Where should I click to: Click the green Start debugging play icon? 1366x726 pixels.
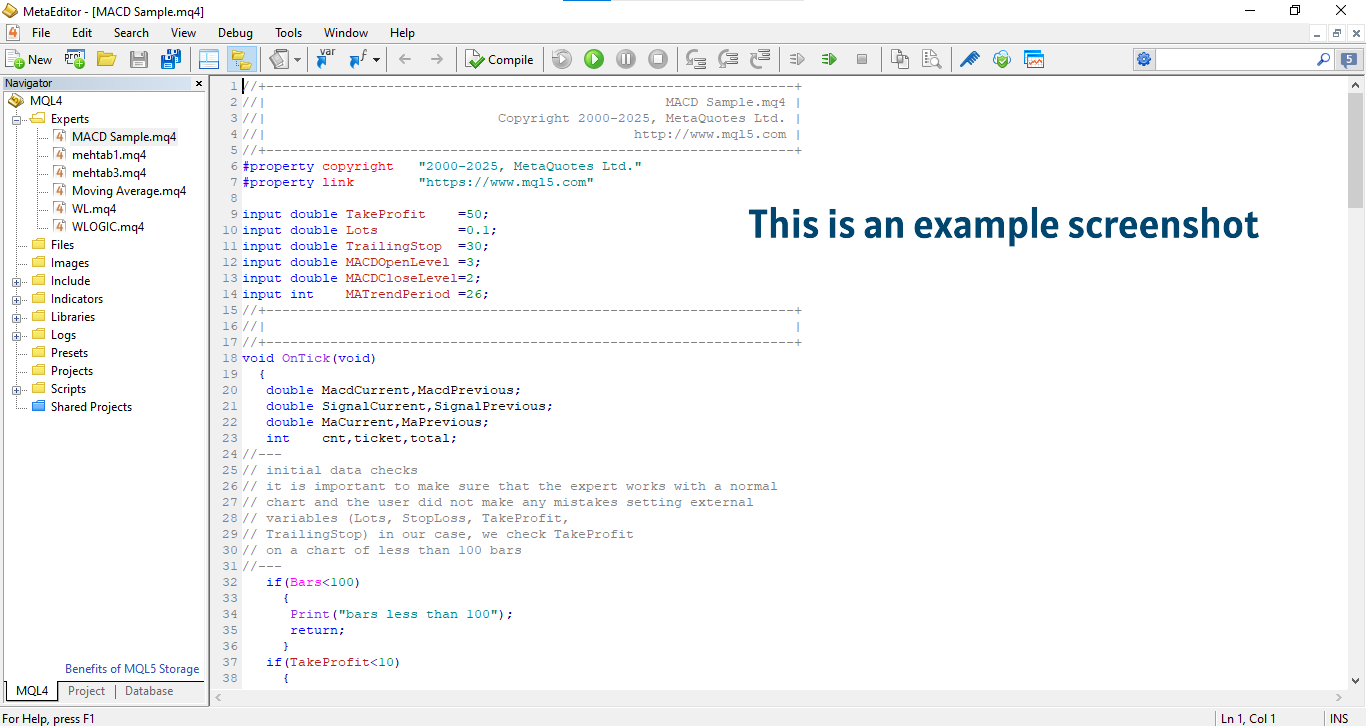(594, 60)
